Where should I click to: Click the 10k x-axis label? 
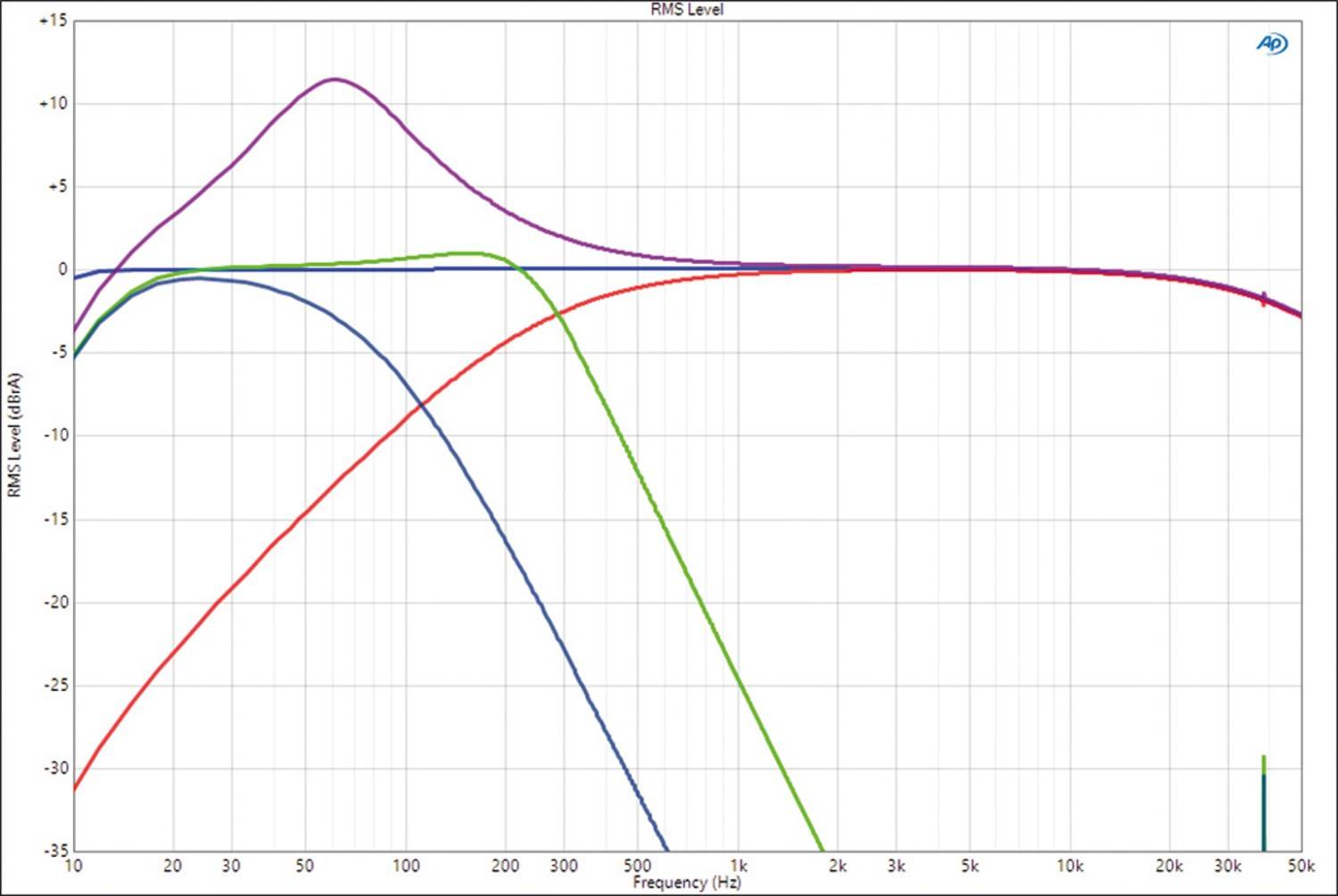[1070, 866]
